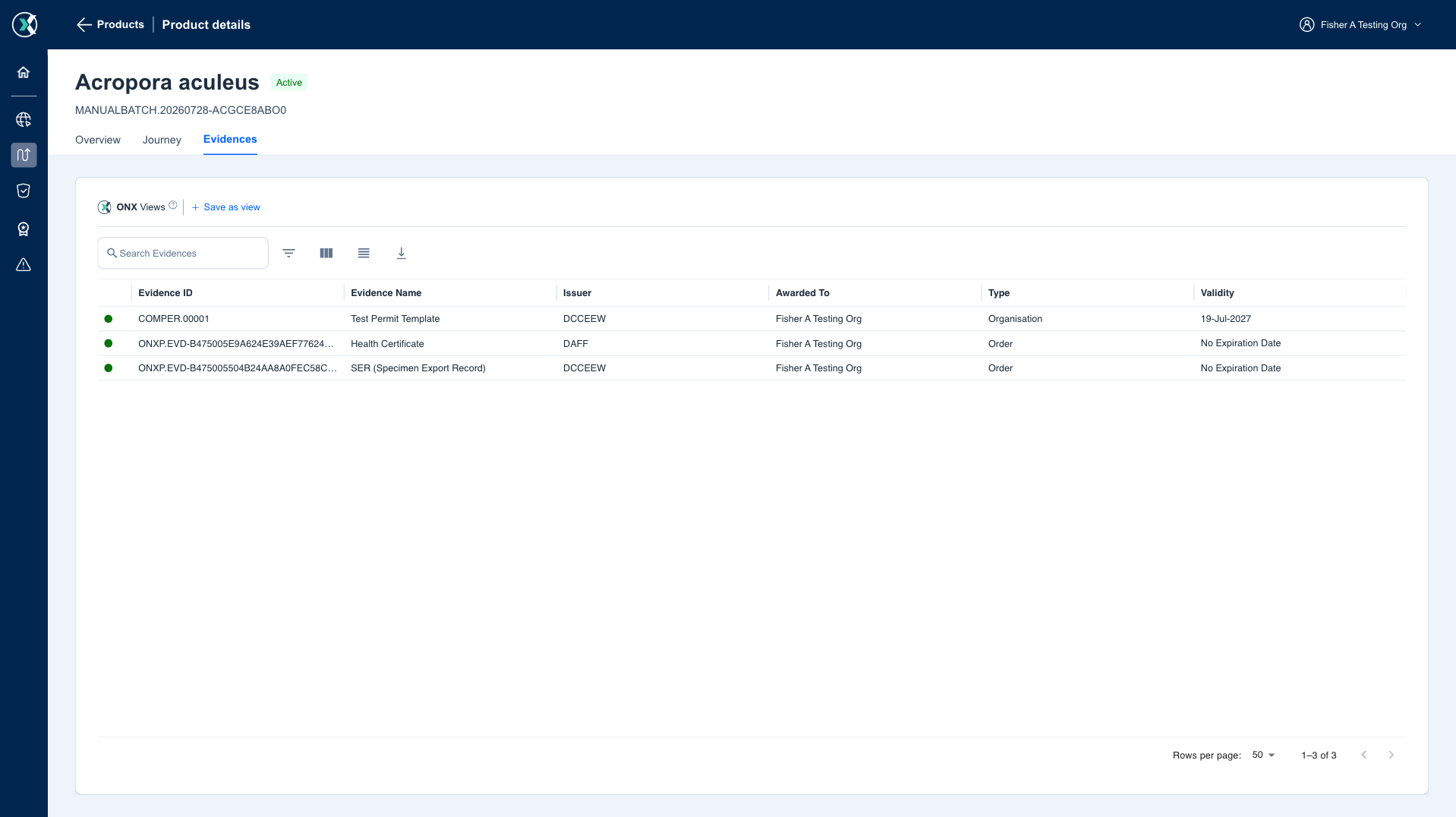Go to the previous page arrow
This screenshot has width=1456, height=817.
click(1364, 755)
